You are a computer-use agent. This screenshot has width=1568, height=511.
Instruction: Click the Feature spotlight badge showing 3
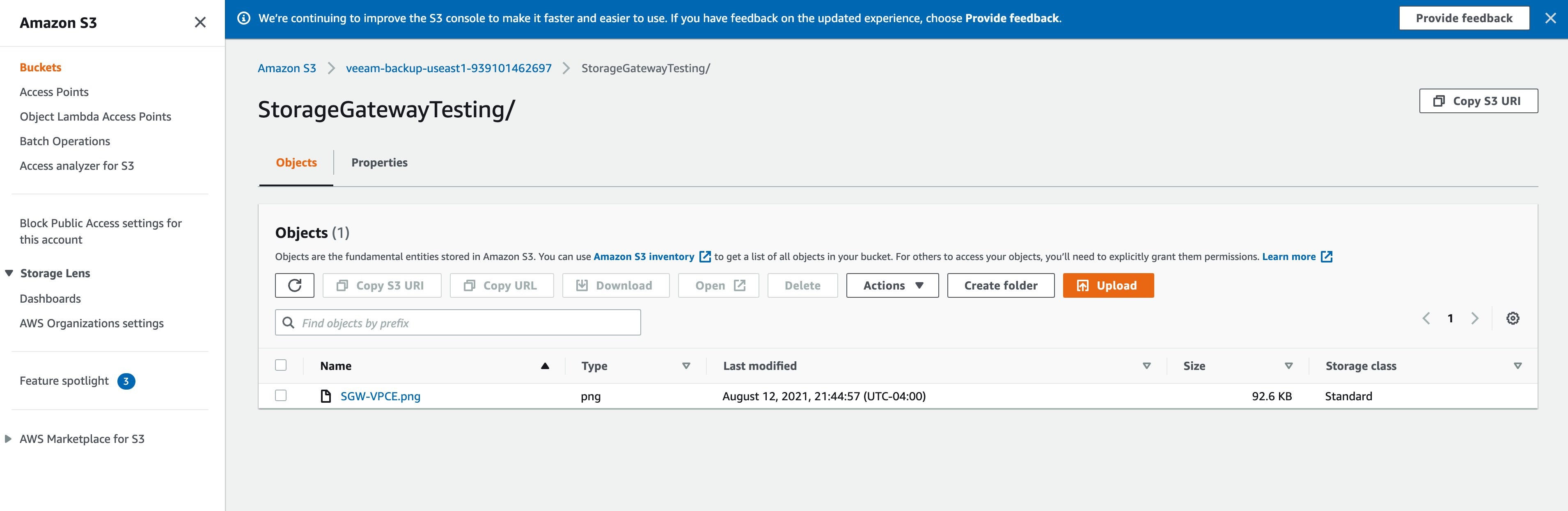point(126,381)
